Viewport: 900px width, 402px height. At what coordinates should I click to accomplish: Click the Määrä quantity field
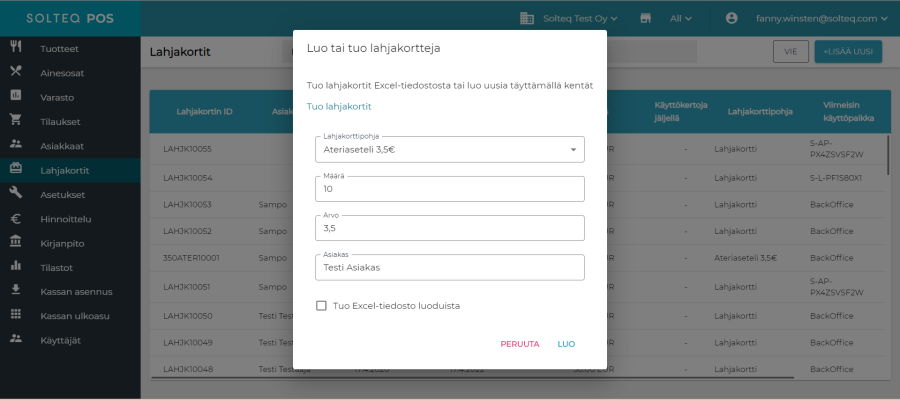tap(448, 189)
